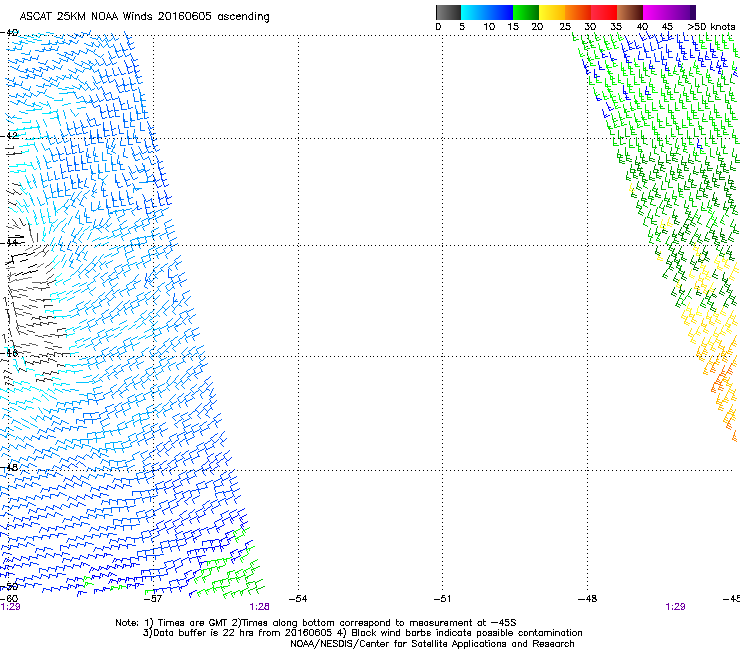Click the -48 latitude axis label on left

click(9, 467)
